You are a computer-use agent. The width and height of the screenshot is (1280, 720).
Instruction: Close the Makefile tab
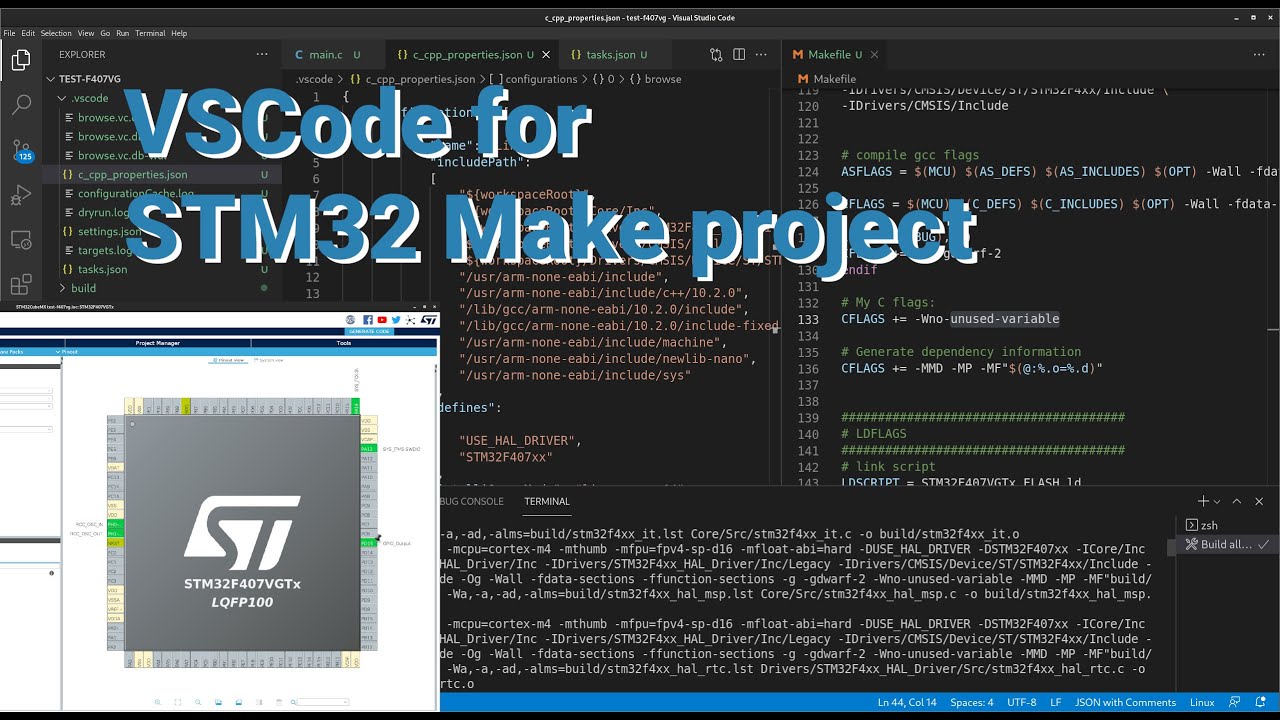point(874,55)
